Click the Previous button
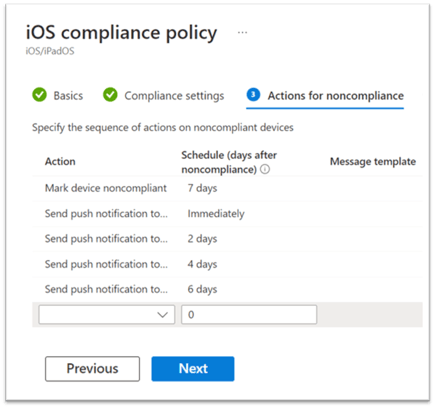435x408 pixels. pos(92,369)
